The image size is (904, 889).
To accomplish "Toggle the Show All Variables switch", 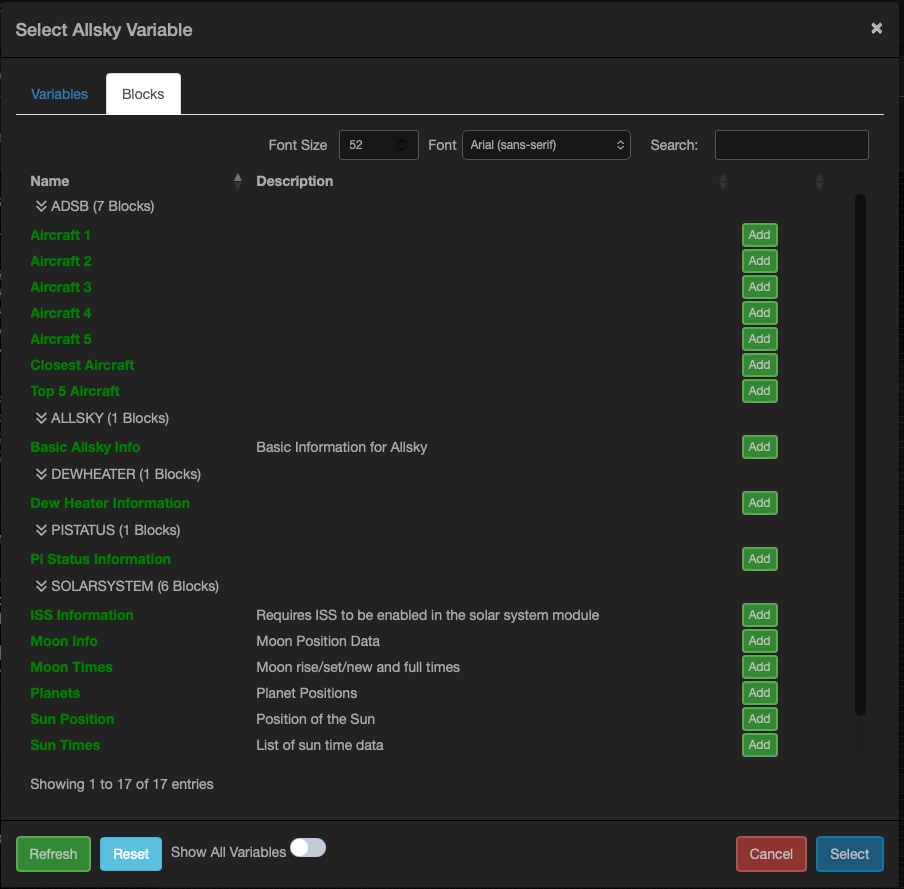I will tap(308, 849).
